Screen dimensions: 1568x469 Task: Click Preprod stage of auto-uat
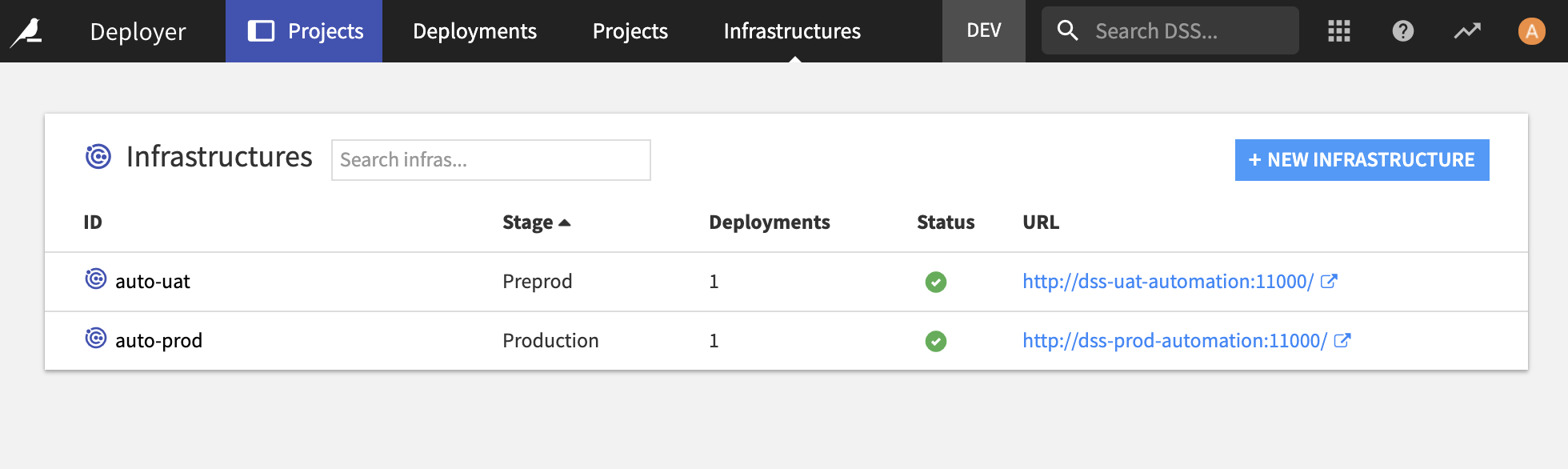click(x=538, y=282)
